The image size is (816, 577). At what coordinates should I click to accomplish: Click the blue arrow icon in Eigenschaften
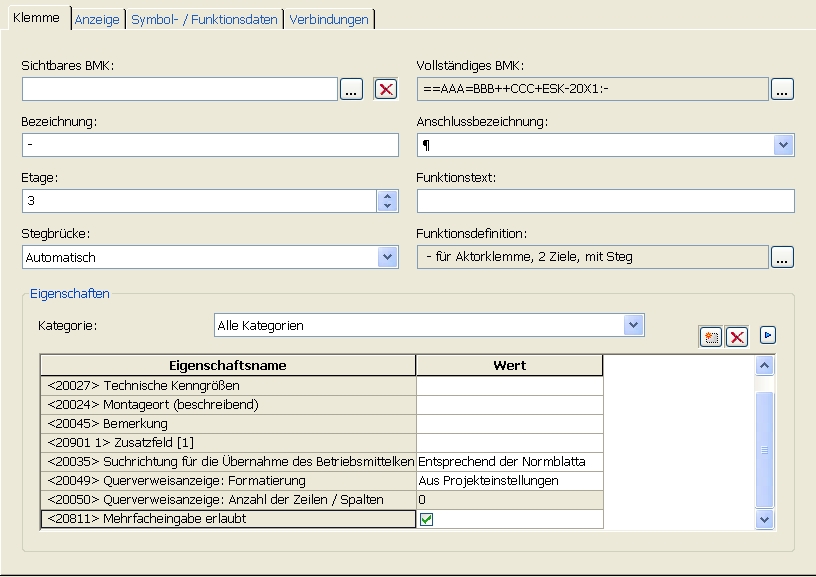[768, 335]
